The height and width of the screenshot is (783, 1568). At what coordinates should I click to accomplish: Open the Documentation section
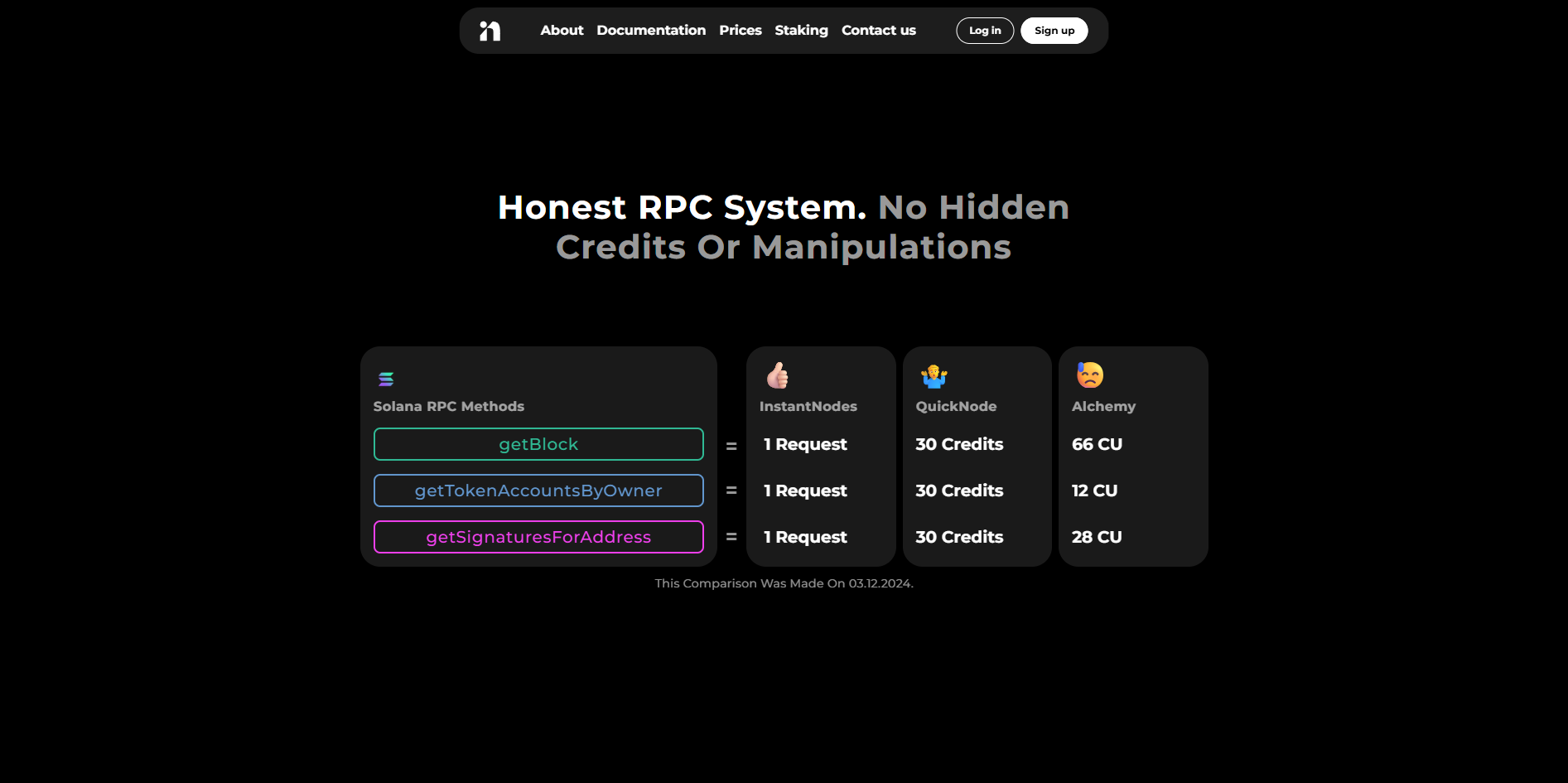651,30
